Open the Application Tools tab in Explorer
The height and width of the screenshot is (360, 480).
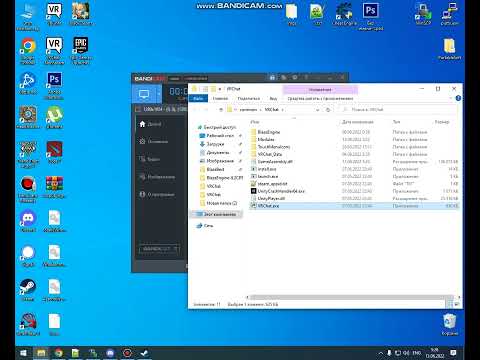(320, 98)
